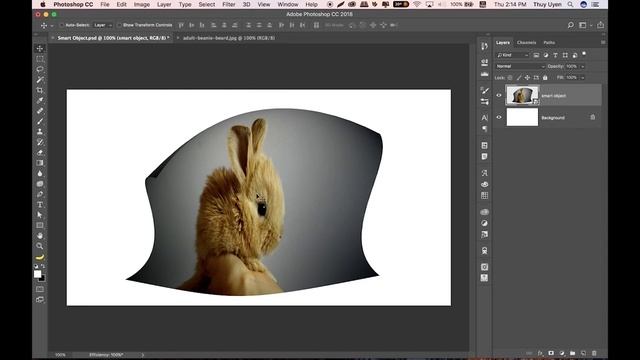Switch to the Paths tab

pyautogui.click(x=549, y=42)
